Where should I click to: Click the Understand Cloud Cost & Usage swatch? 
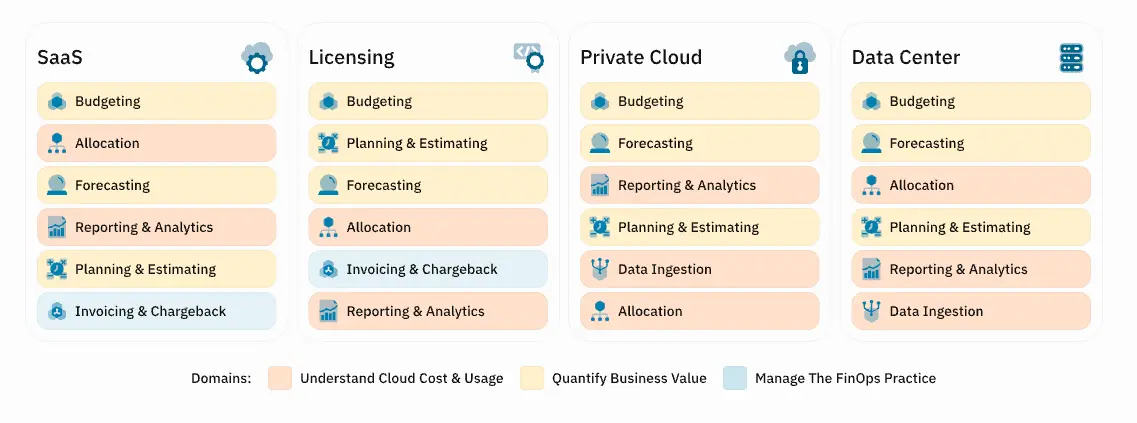pos(280,378)
